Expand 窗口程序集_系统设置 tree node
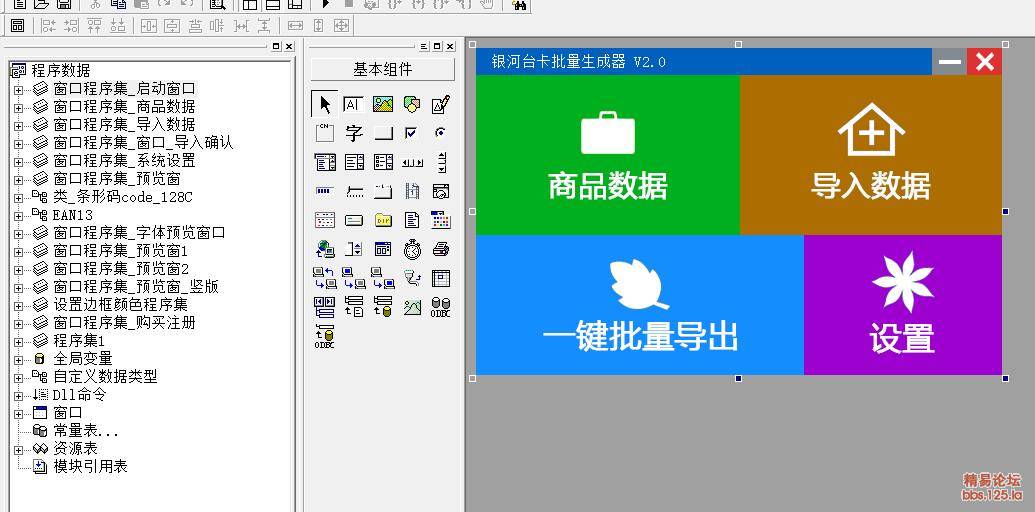Screen dimensions: 1035x512 pyautogui.click(x=18, y=161)
